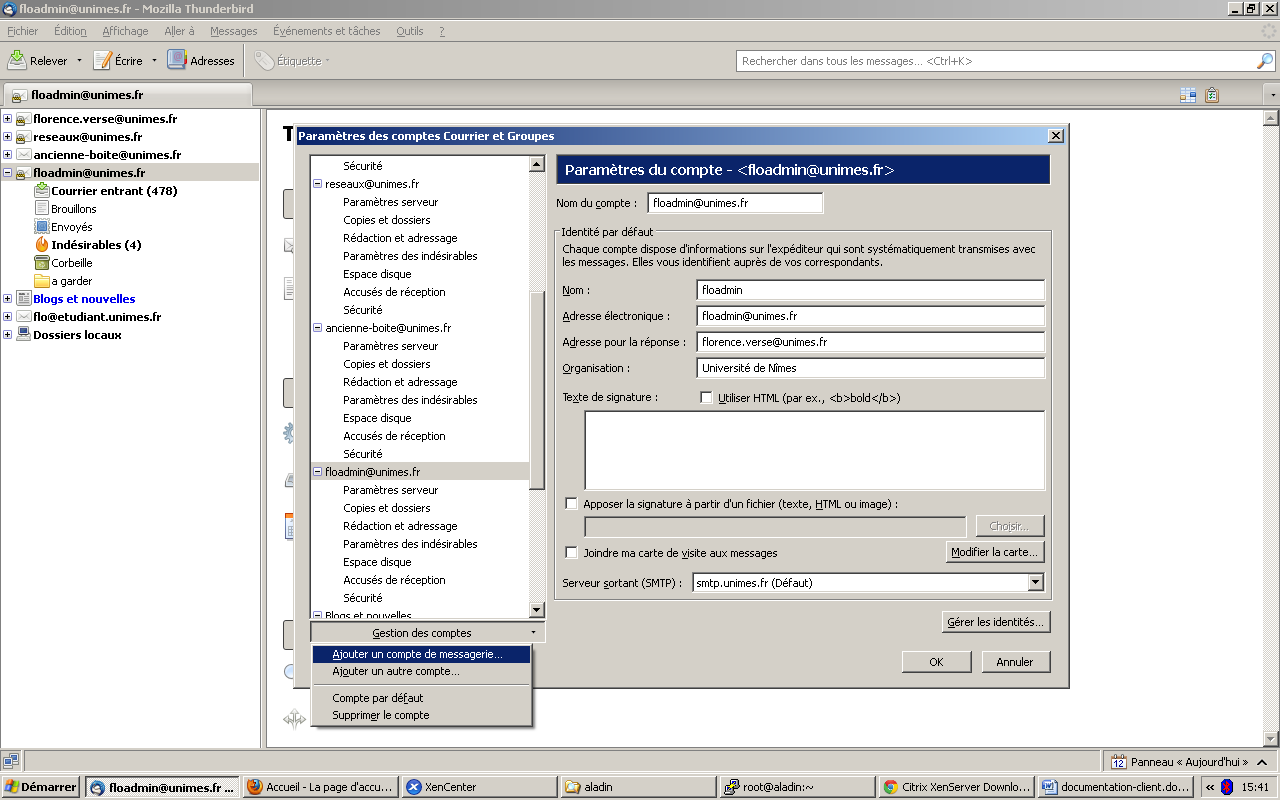The image size is (1280, 800).
Task: Choose Ajouter un autre compte
Action: pos(421,672)
